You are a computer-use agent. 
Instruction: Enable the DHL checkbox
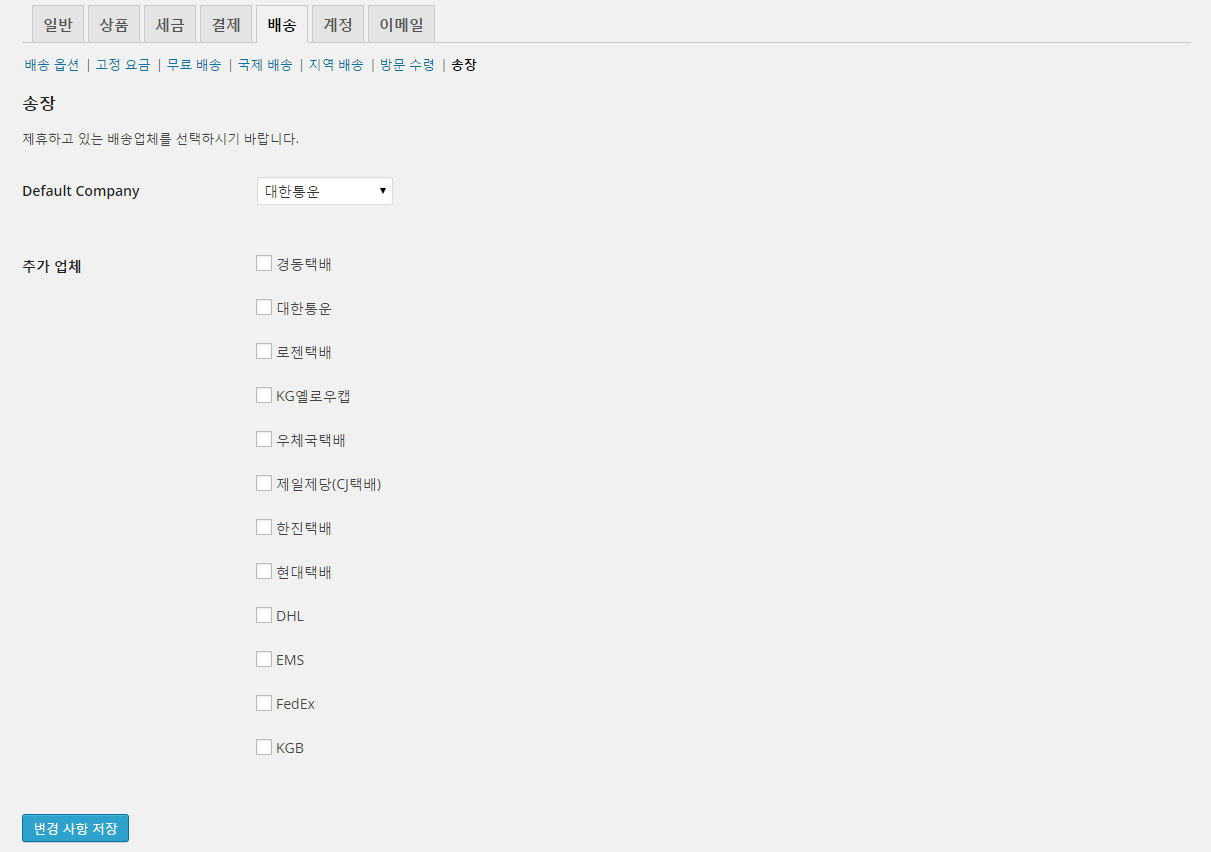click(x=264, y=615)
